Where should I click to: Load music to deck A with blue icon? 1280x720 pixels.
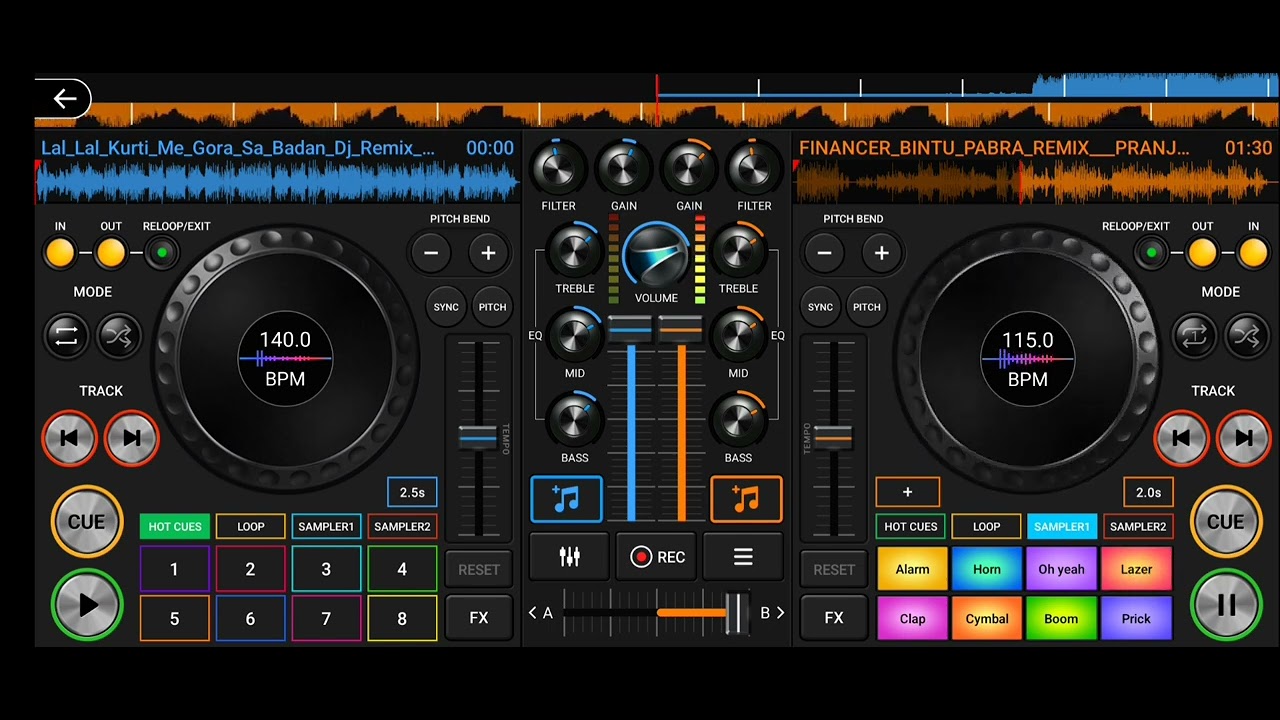[566, 499]
